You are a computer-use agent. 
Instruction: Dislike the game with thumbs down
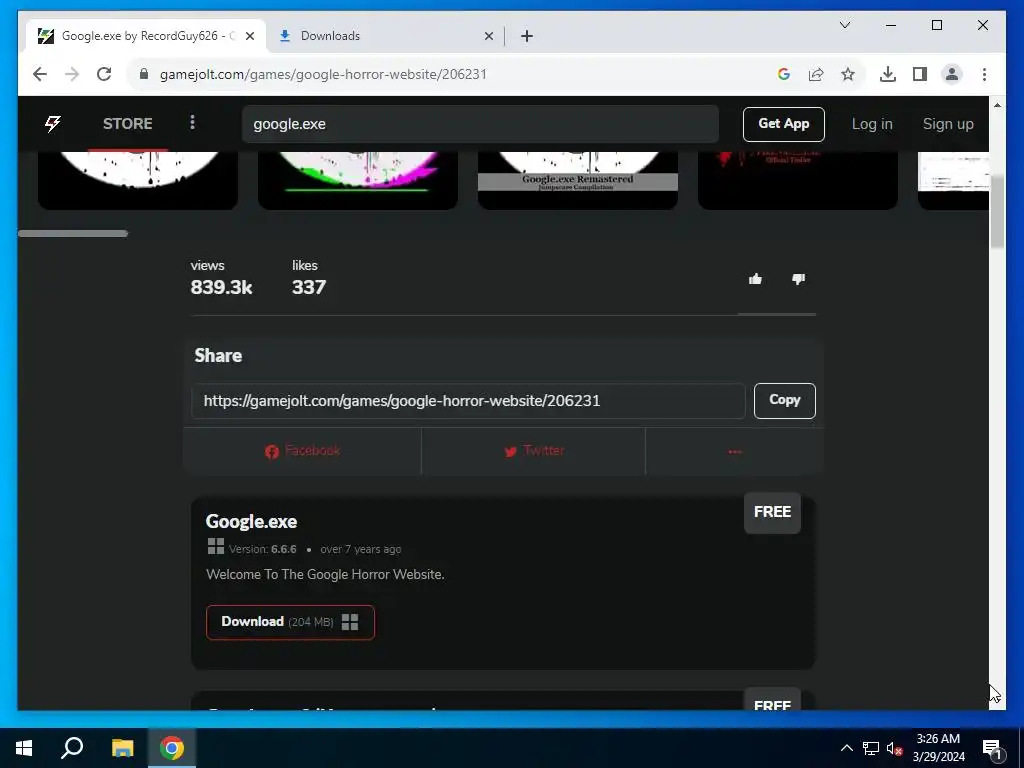coord(798,280)
